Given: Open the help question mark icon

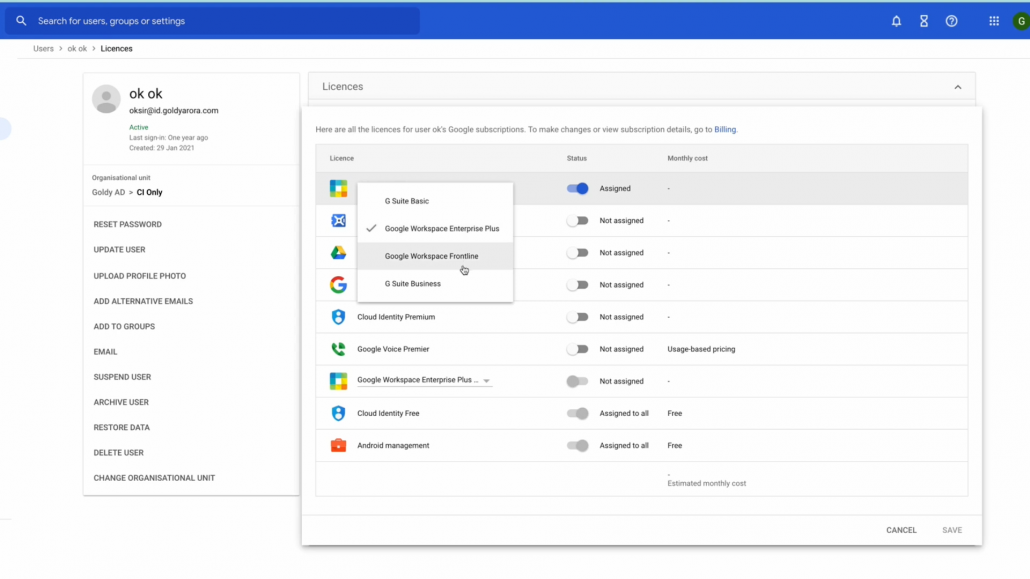Looking at the screenshot, I should pos(950,20).
